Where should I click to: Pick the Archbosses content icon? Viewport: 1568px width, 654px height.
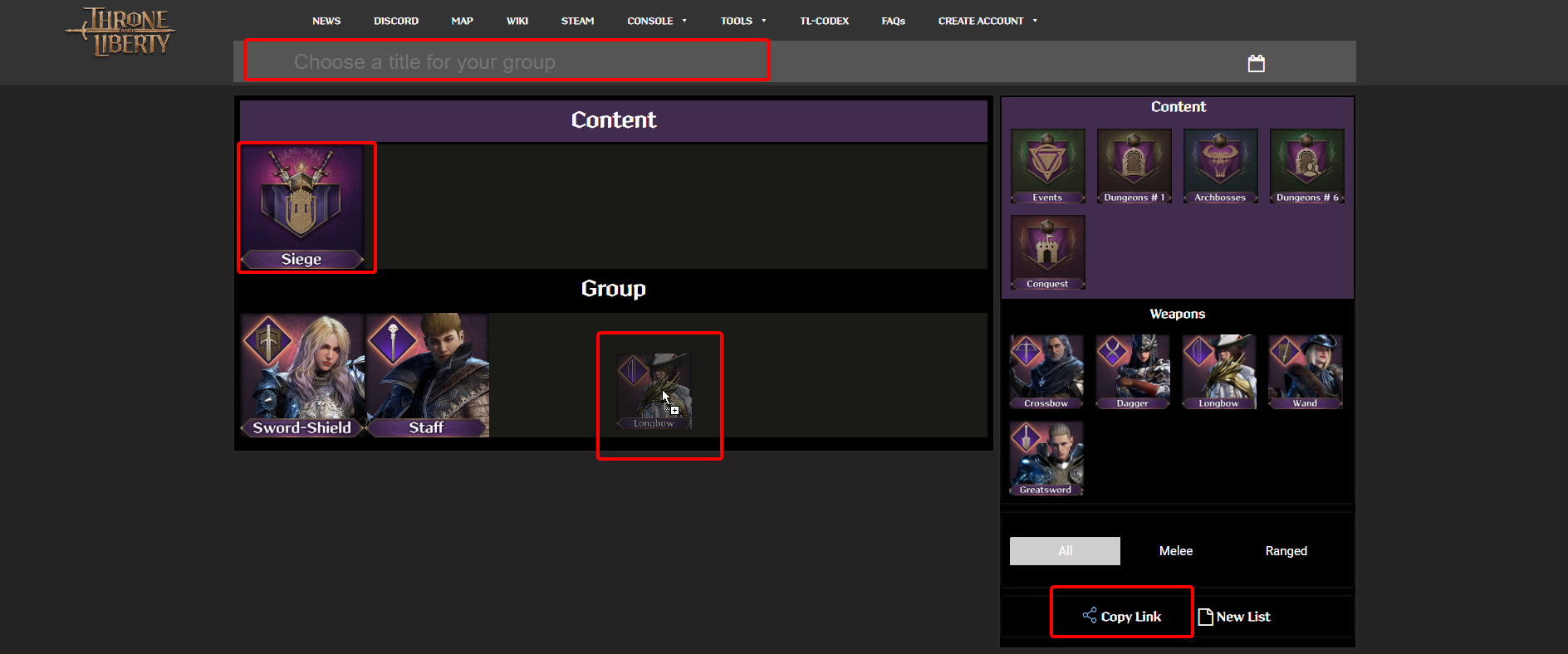point(1221,166)
